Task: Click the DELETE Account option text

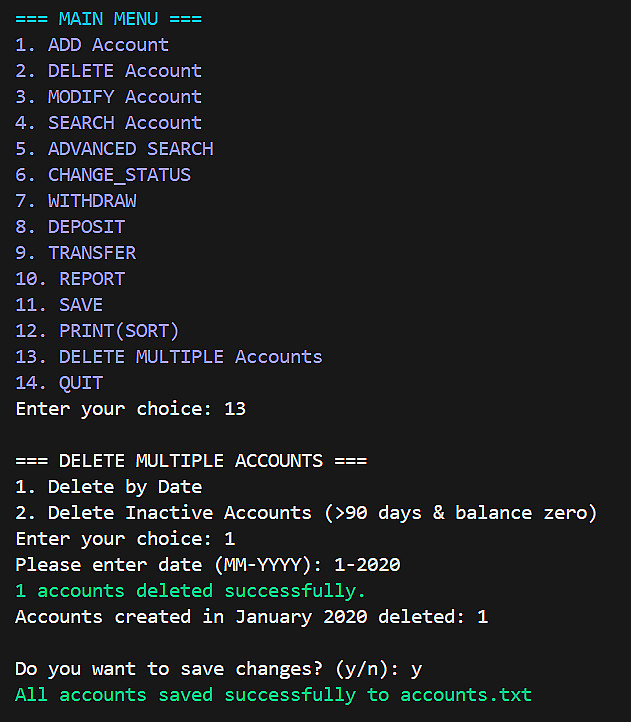Action: coord(108,71)
